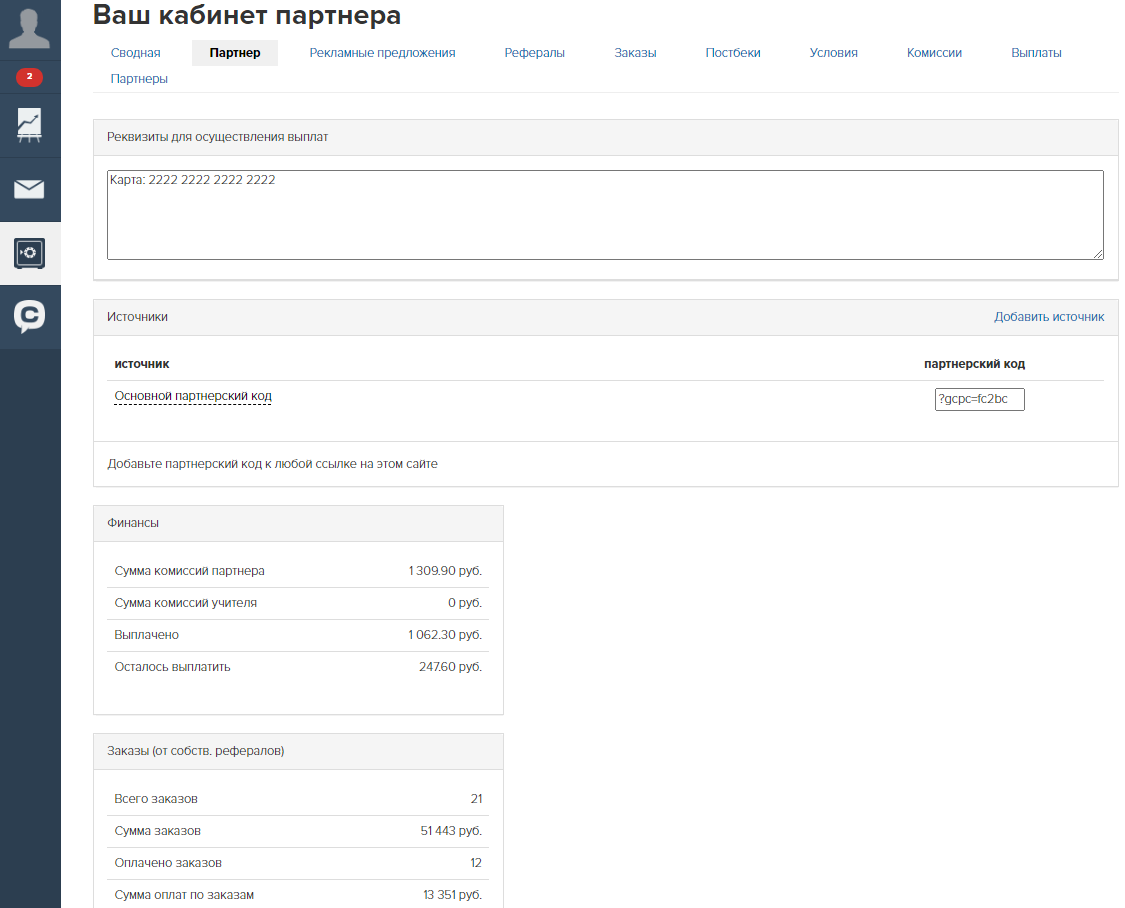Click the red notification badge showing 2
1125x908 pixels.
(29, 76)
